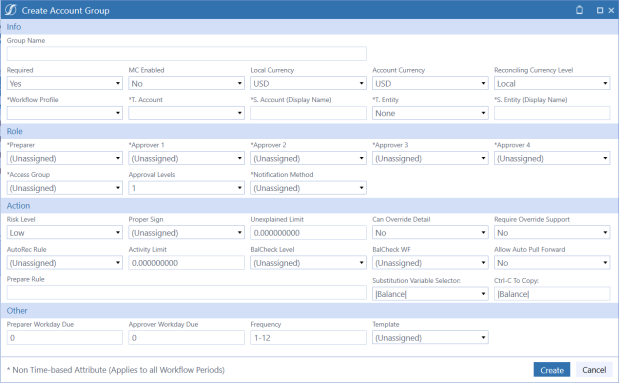Image resolution: width=619 pixels, height=383 pixels.
Task: Maximize the Create Account Group dialog
Action: 600,10
